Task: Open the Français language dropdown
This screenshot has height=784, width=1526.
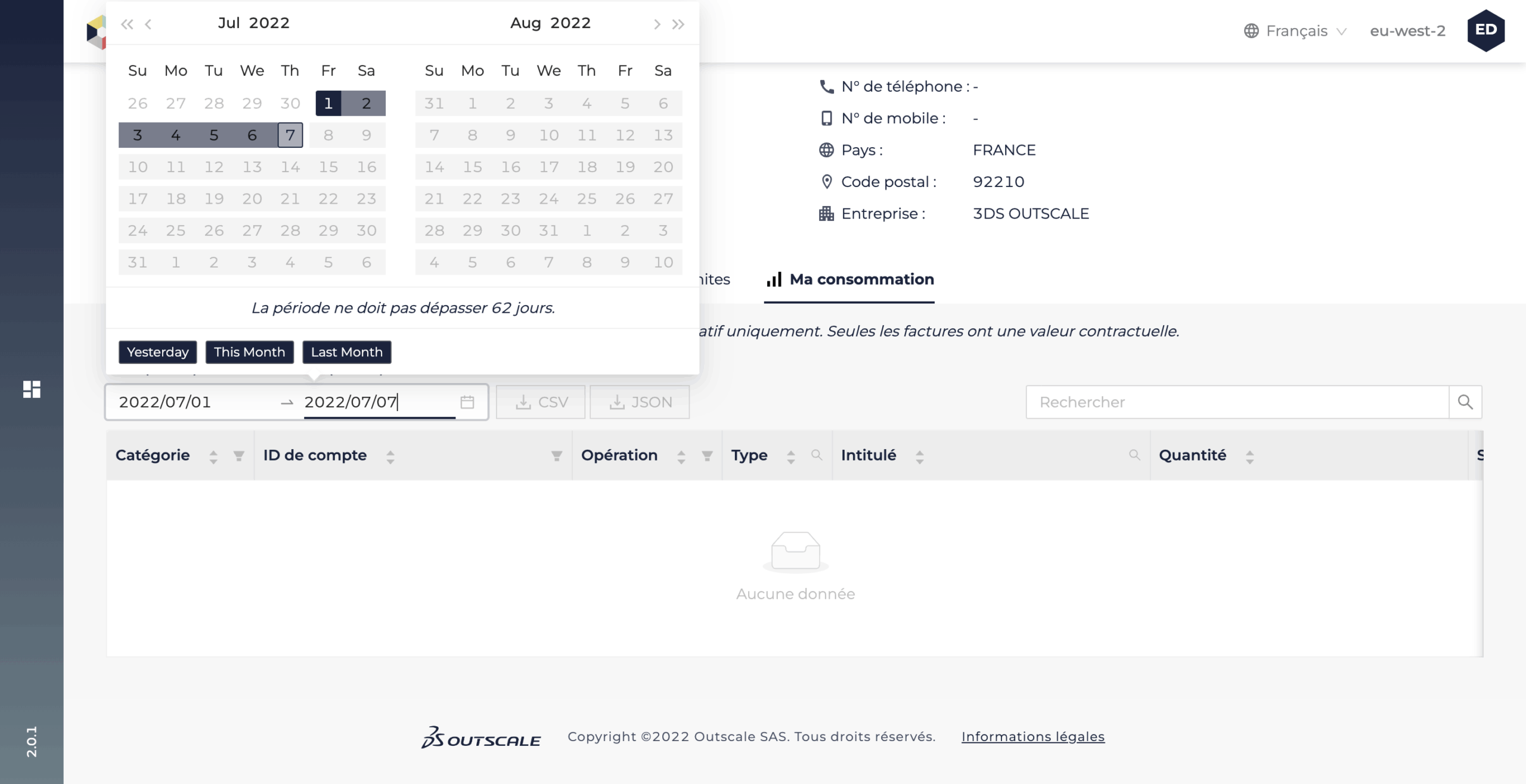Action: (x=1296, y=31)
